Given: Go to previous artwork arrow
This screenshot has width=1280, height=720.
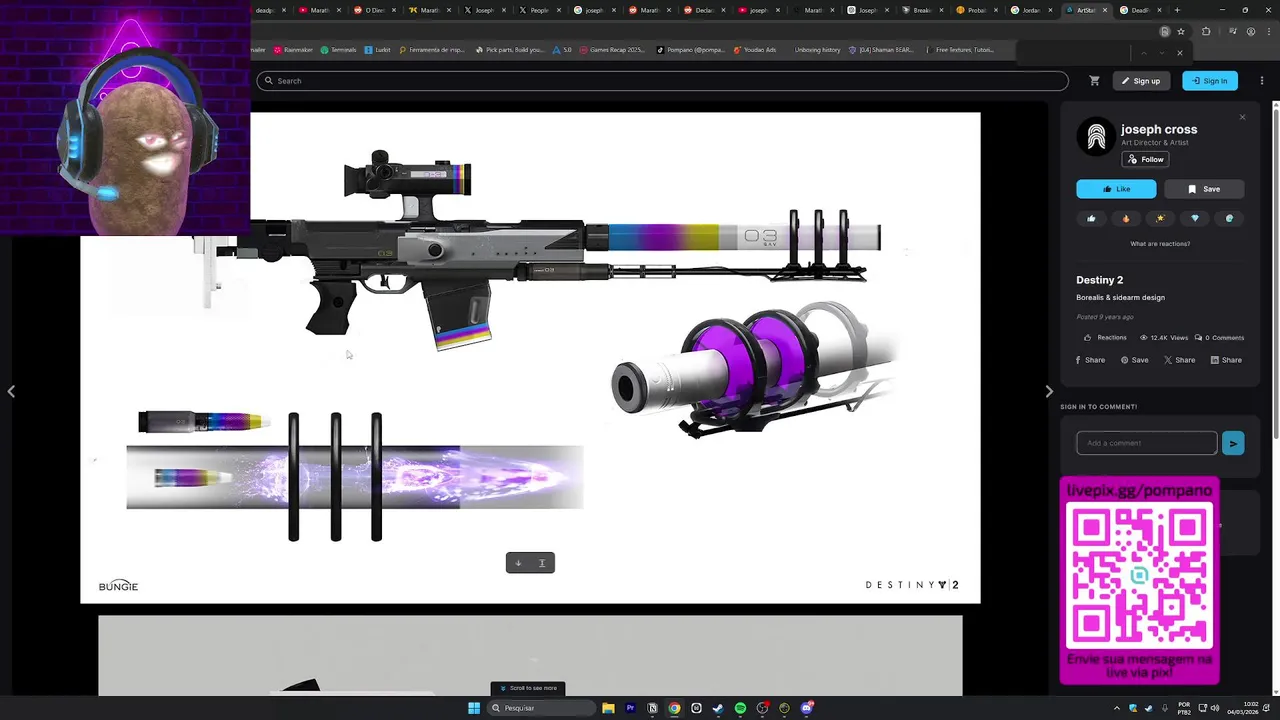Looking at the screenshot, I should [11, 391].
